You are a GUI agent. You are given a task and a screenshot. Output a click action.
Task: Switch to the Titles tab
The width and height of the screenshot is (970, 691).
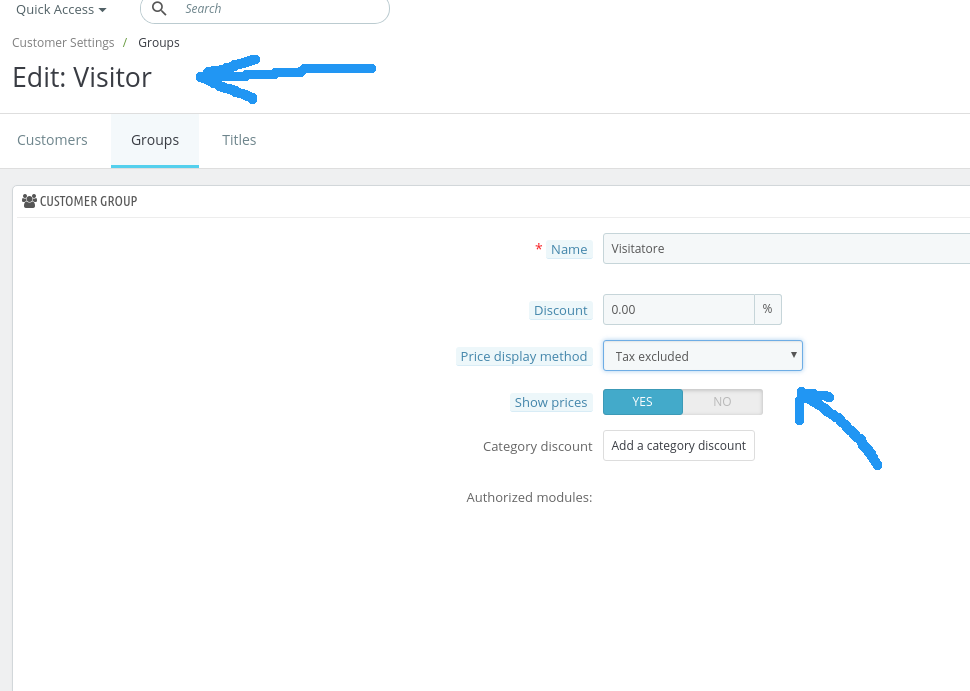(239, 139)
